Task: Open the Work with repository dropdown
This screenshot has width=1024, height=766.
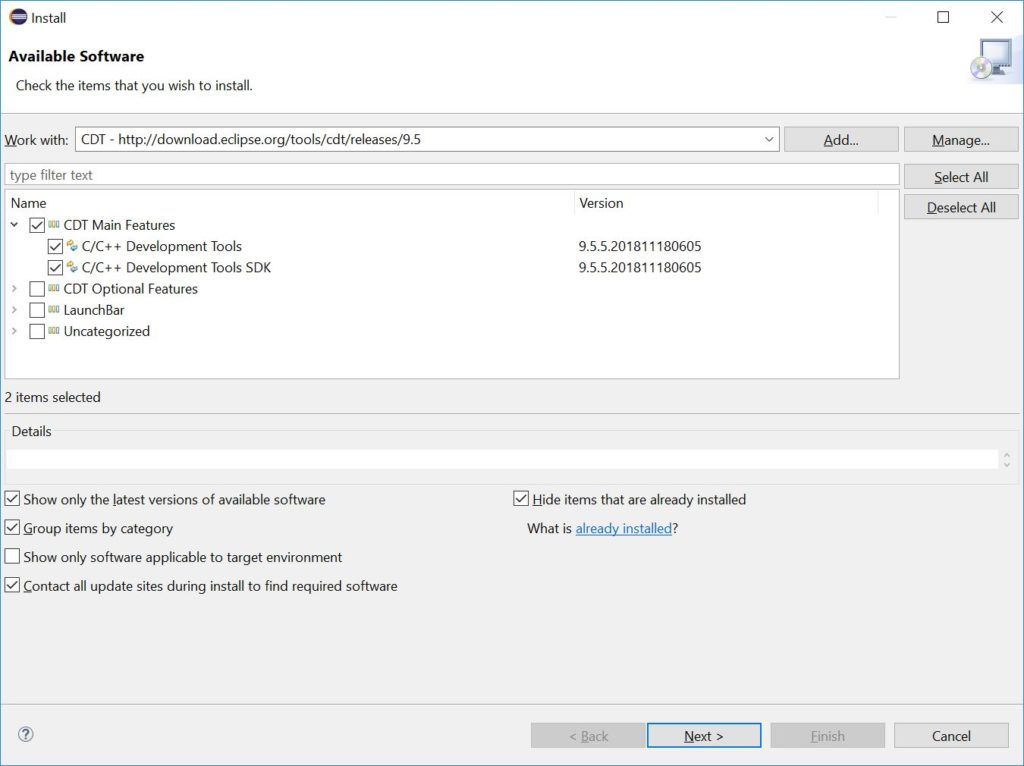Action: [x=770, y=139]
